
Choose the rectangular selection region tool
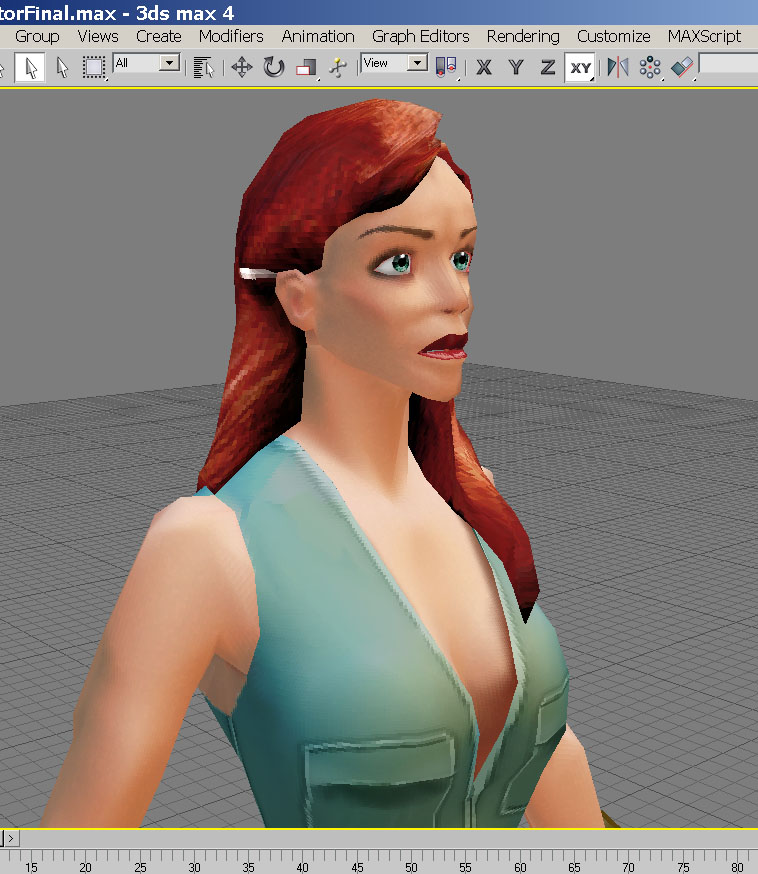[x=93, y=68]
